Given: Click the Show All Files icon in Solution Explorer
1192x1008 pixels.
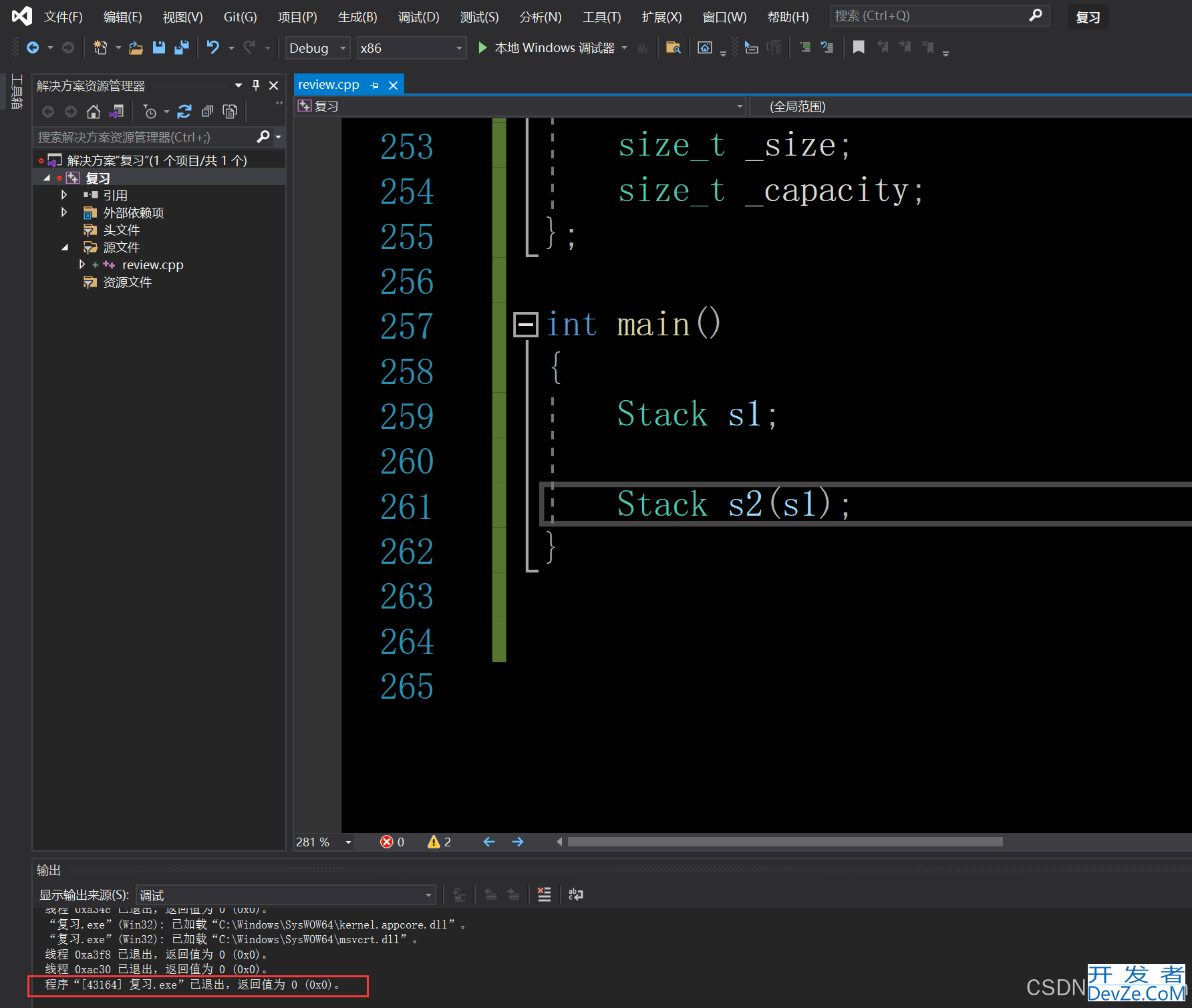Looking at the screenshot, I should point(230,112).
